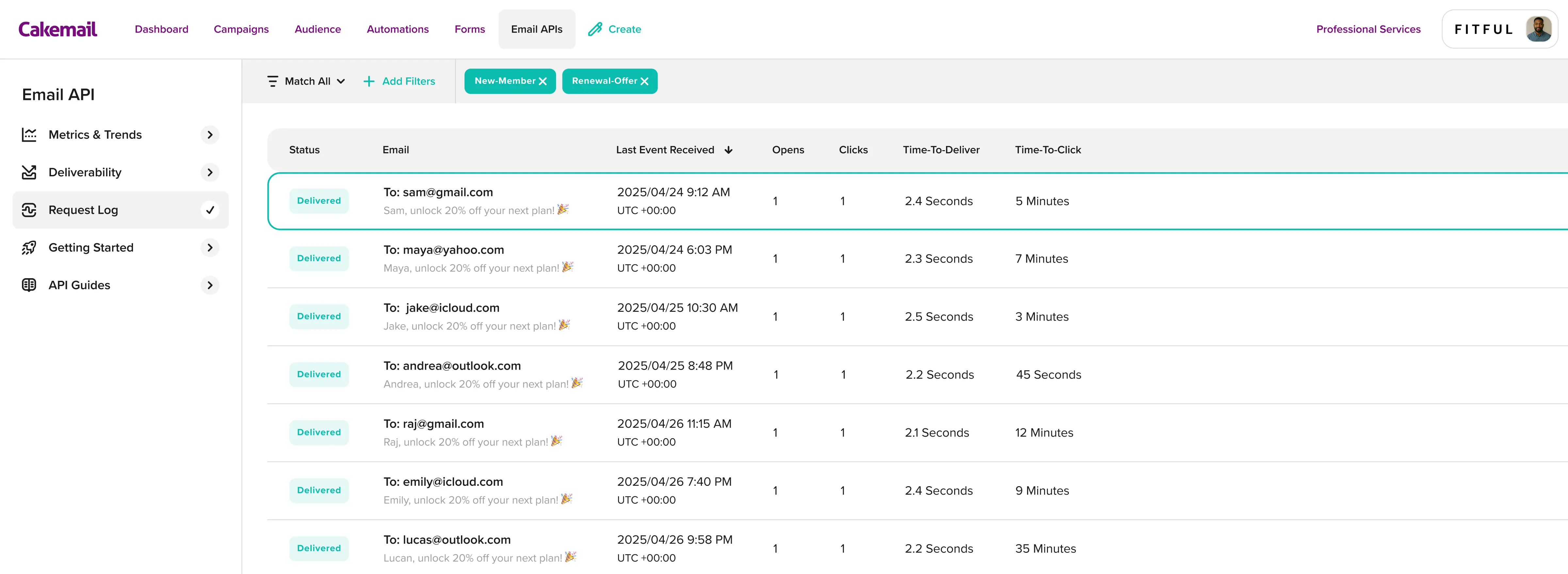This screenshot has width=1568, height=574.
Task: Open the Campaigns menu
Action: [241, 29]
